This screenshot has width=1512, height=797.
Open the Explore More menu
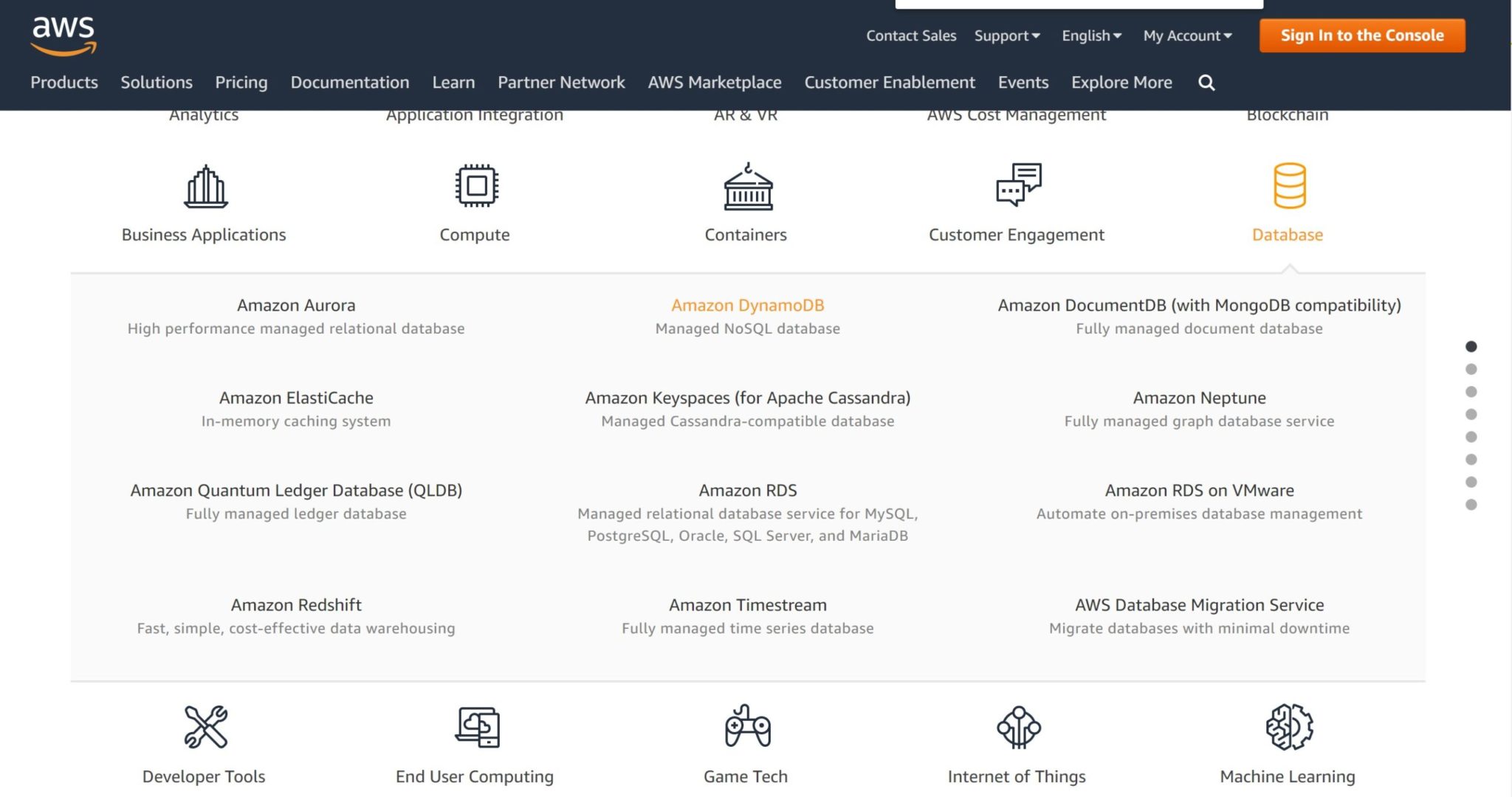pos(1121,82)
